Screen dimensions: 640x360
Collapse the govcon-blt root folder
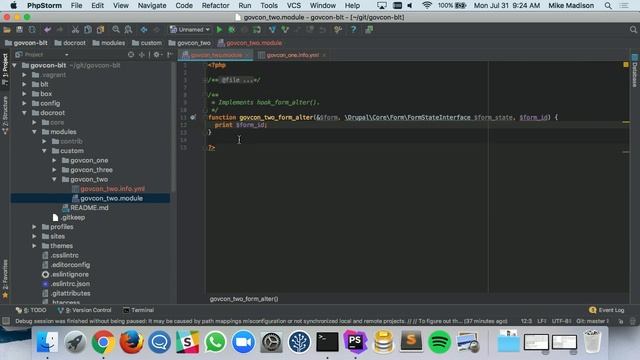[x=15, y=65]
